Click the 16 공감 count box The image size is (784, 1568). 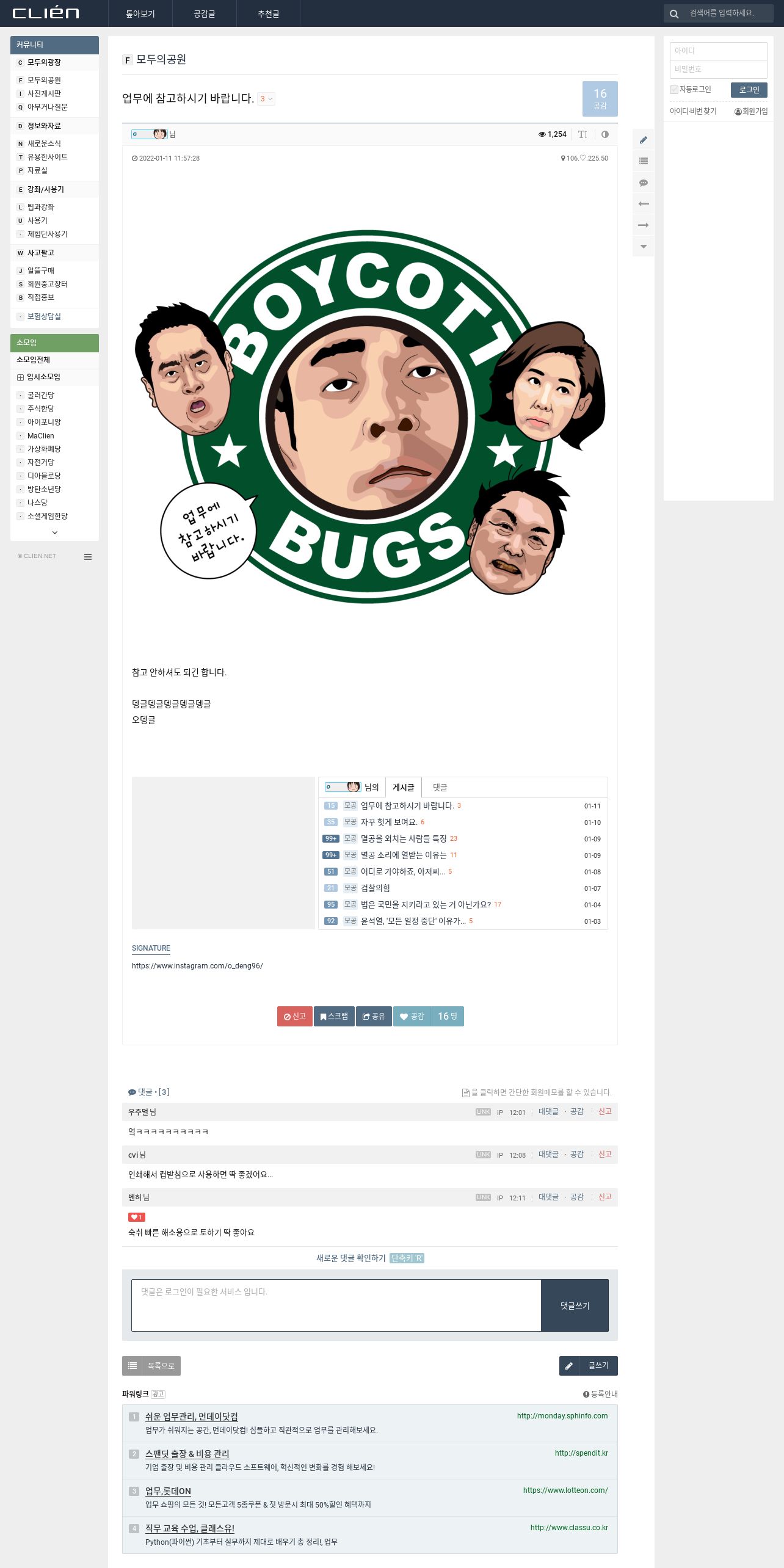(x=600, y=99)
